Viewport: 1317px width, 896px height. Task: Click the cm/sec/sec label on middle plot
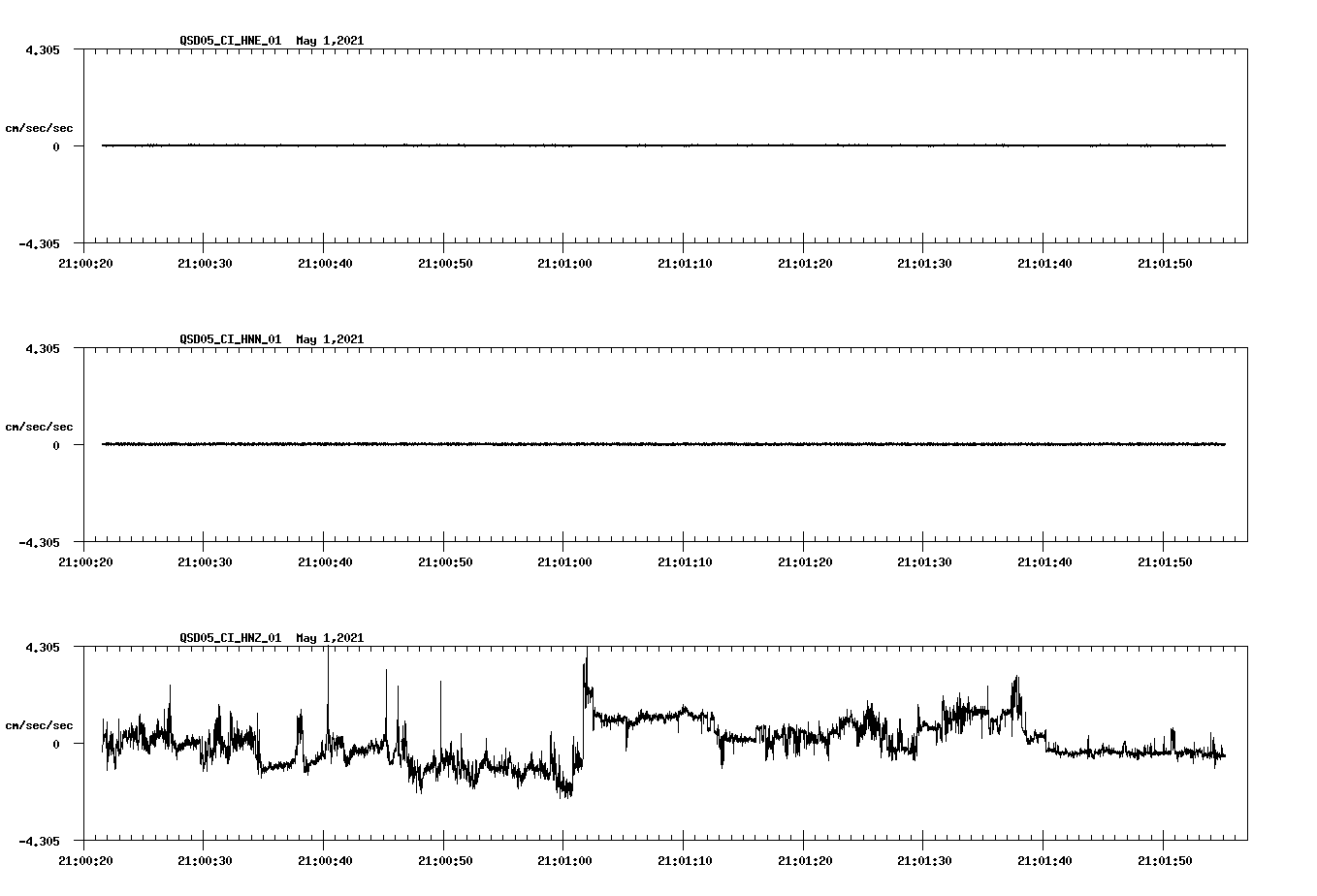(40, 426)
